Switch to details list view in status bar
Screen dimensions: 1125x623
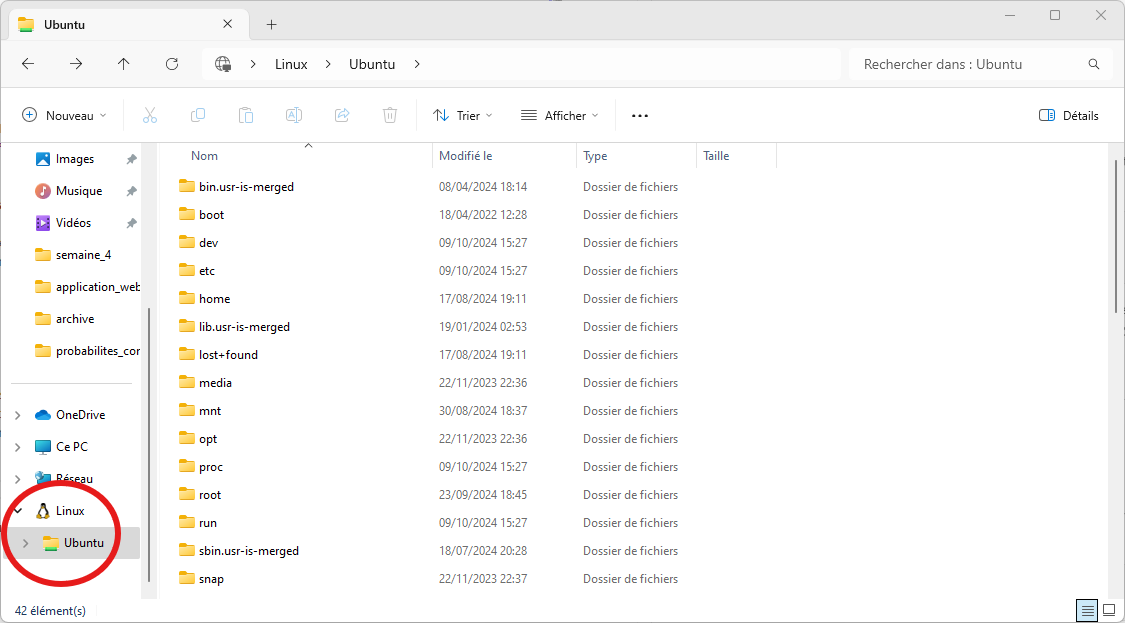pyautogui.click(x=1086, y=610)
